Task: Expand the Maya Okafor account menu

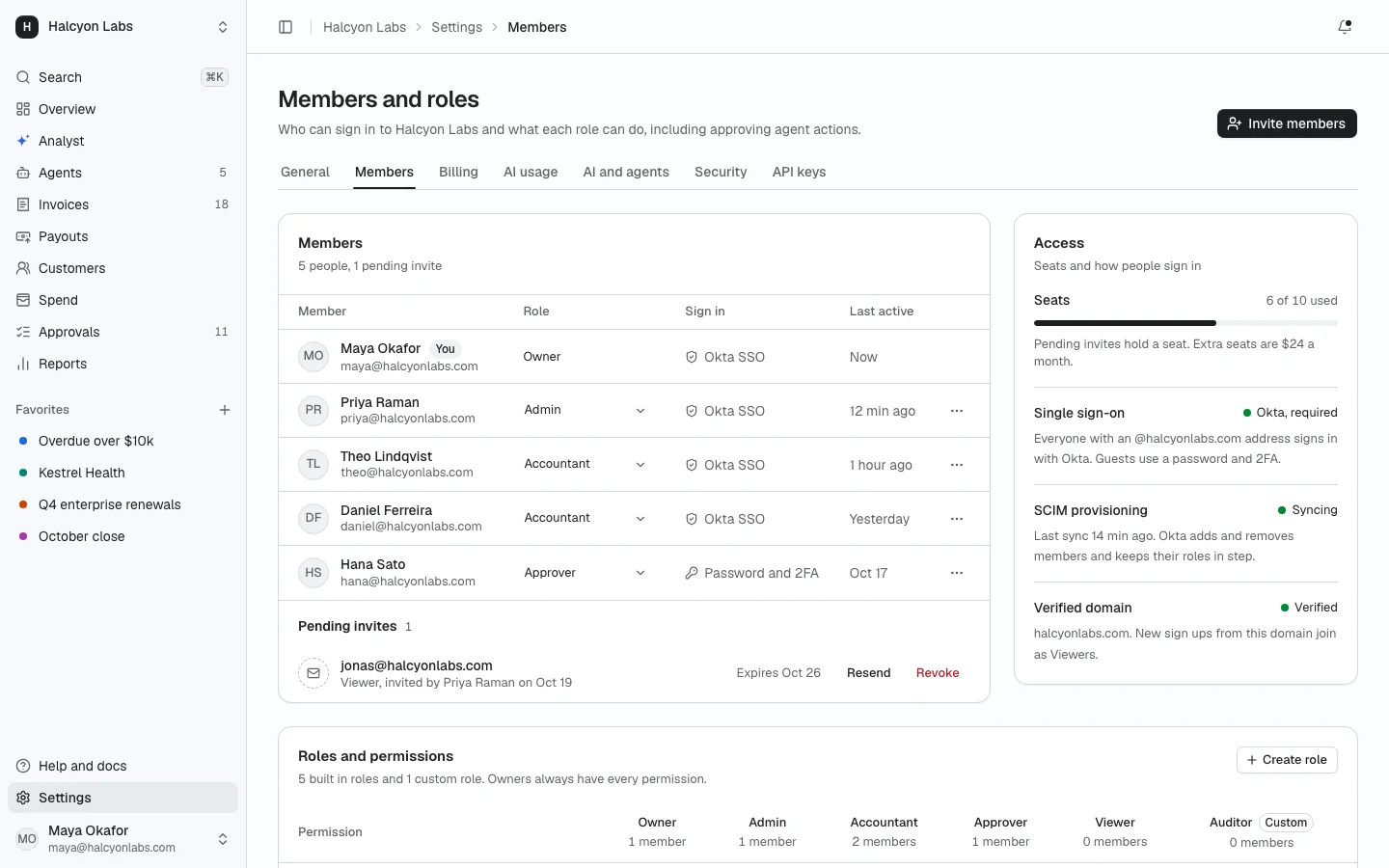Action: tap(223, 839)
